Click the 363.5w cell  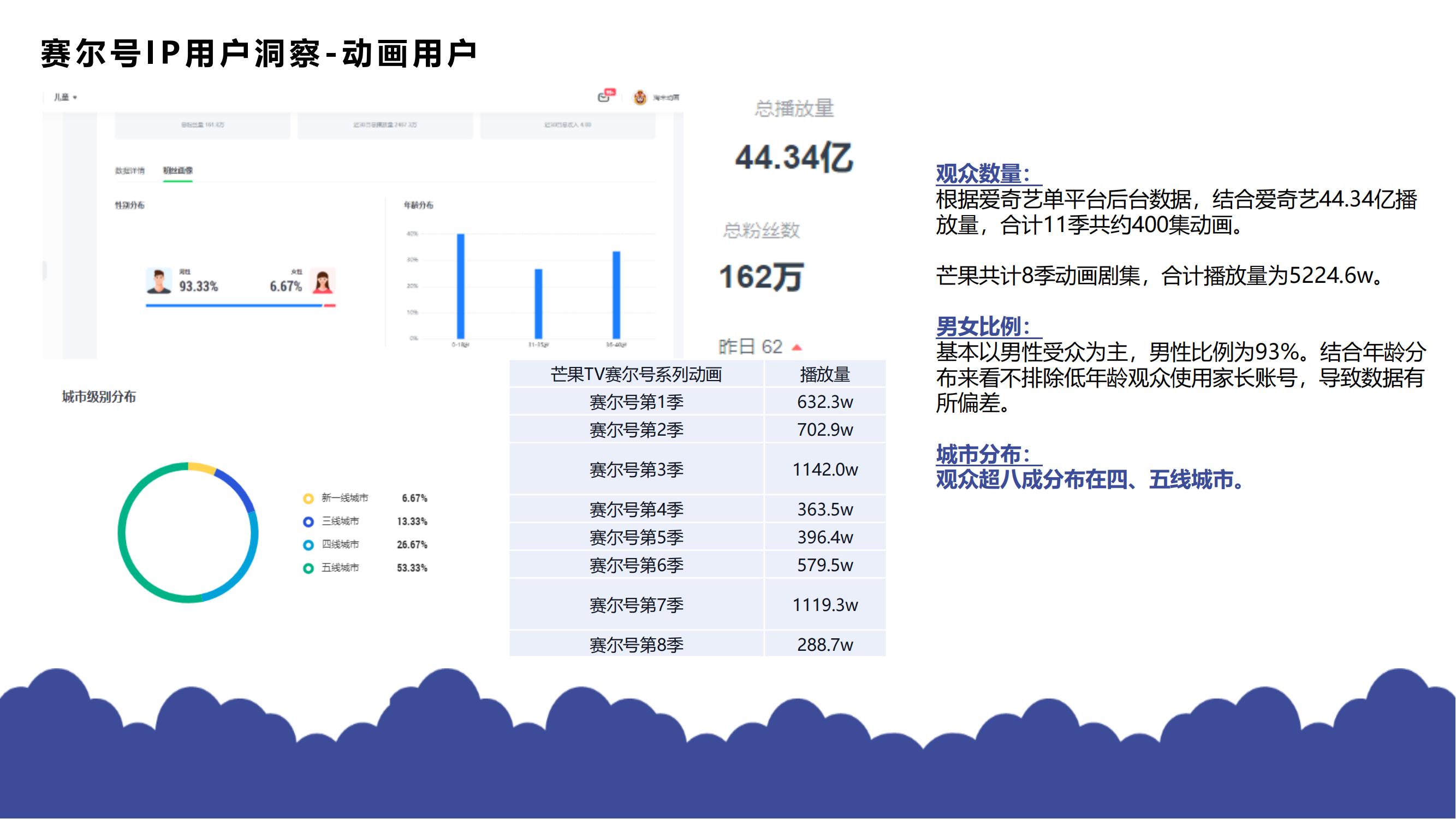point(825,509)
